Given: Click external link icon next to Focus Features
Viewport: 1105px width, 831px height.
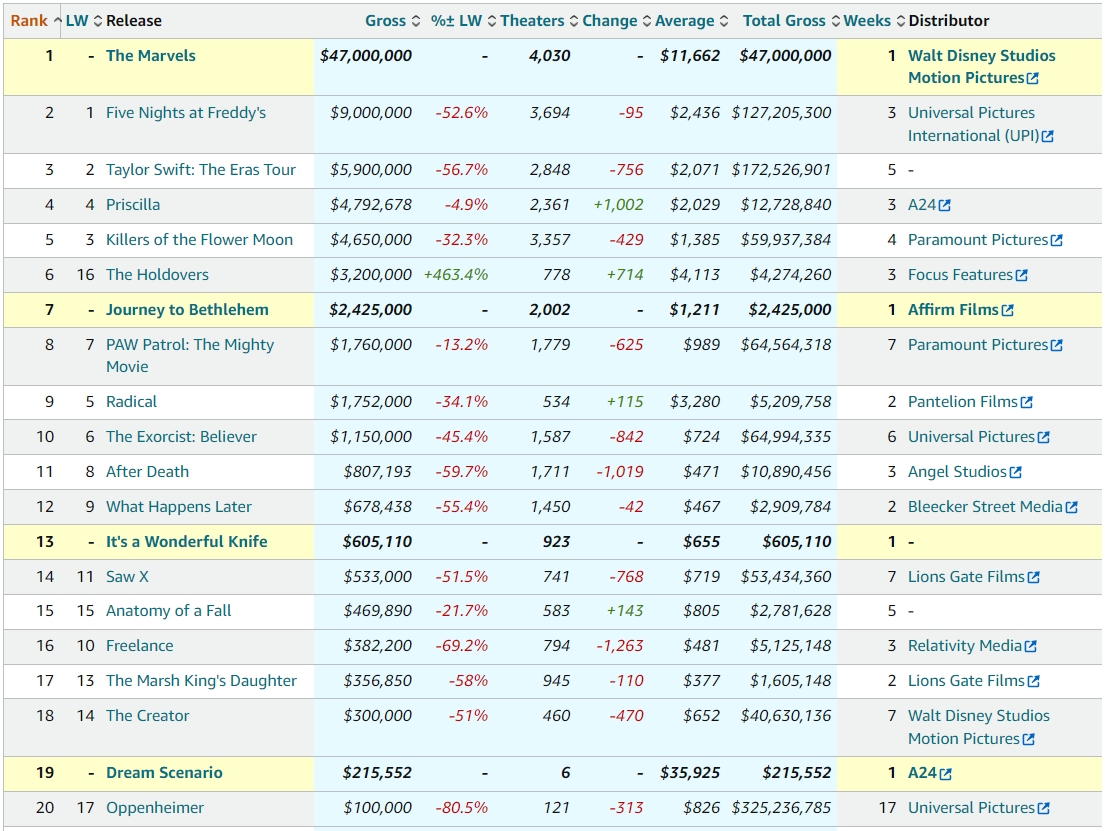Looking at the screenshot, I should 1021,275.
